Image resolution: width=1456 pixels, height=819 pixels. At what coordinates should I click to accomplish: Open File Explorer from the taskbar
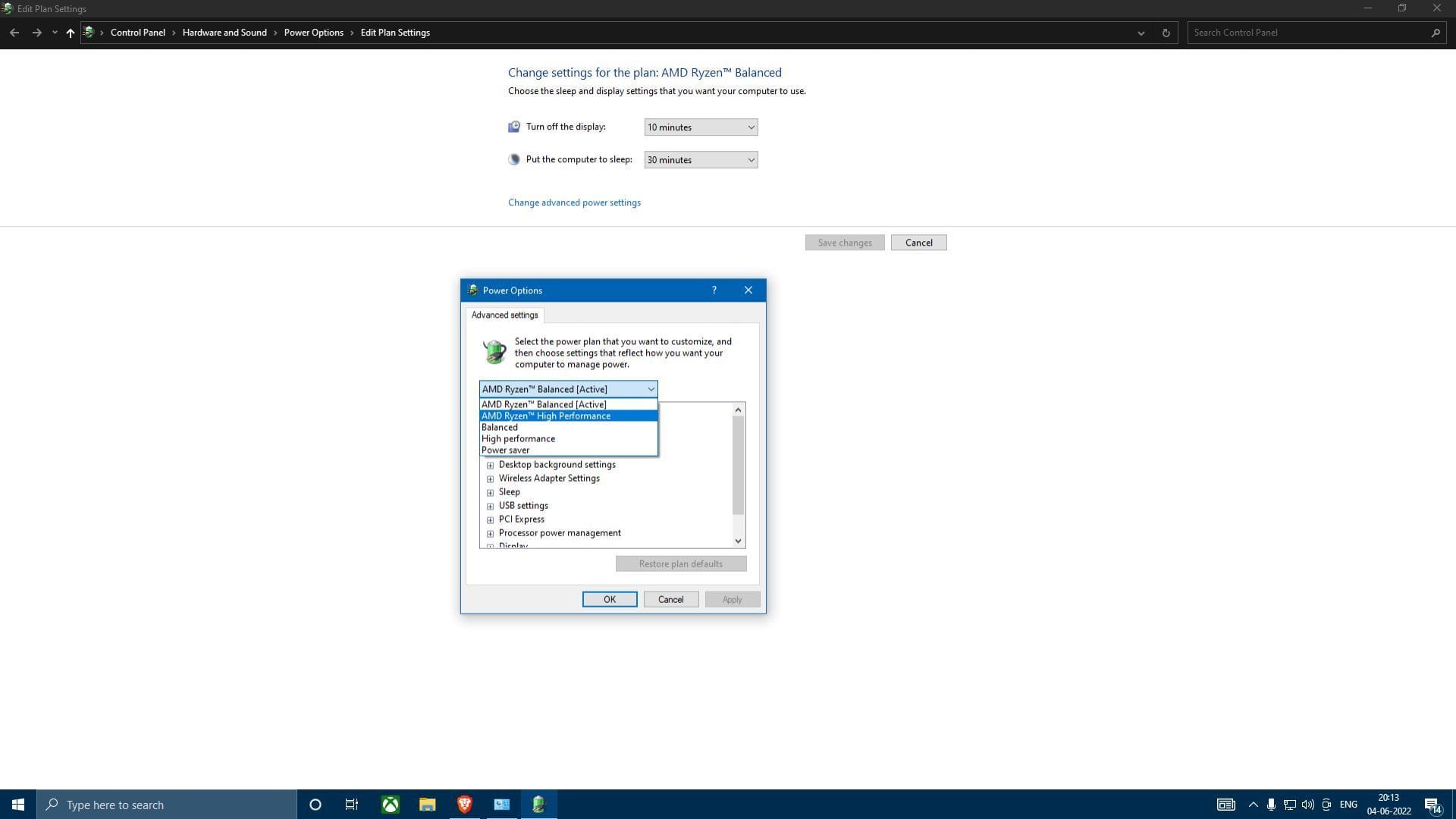click(427, 805)
